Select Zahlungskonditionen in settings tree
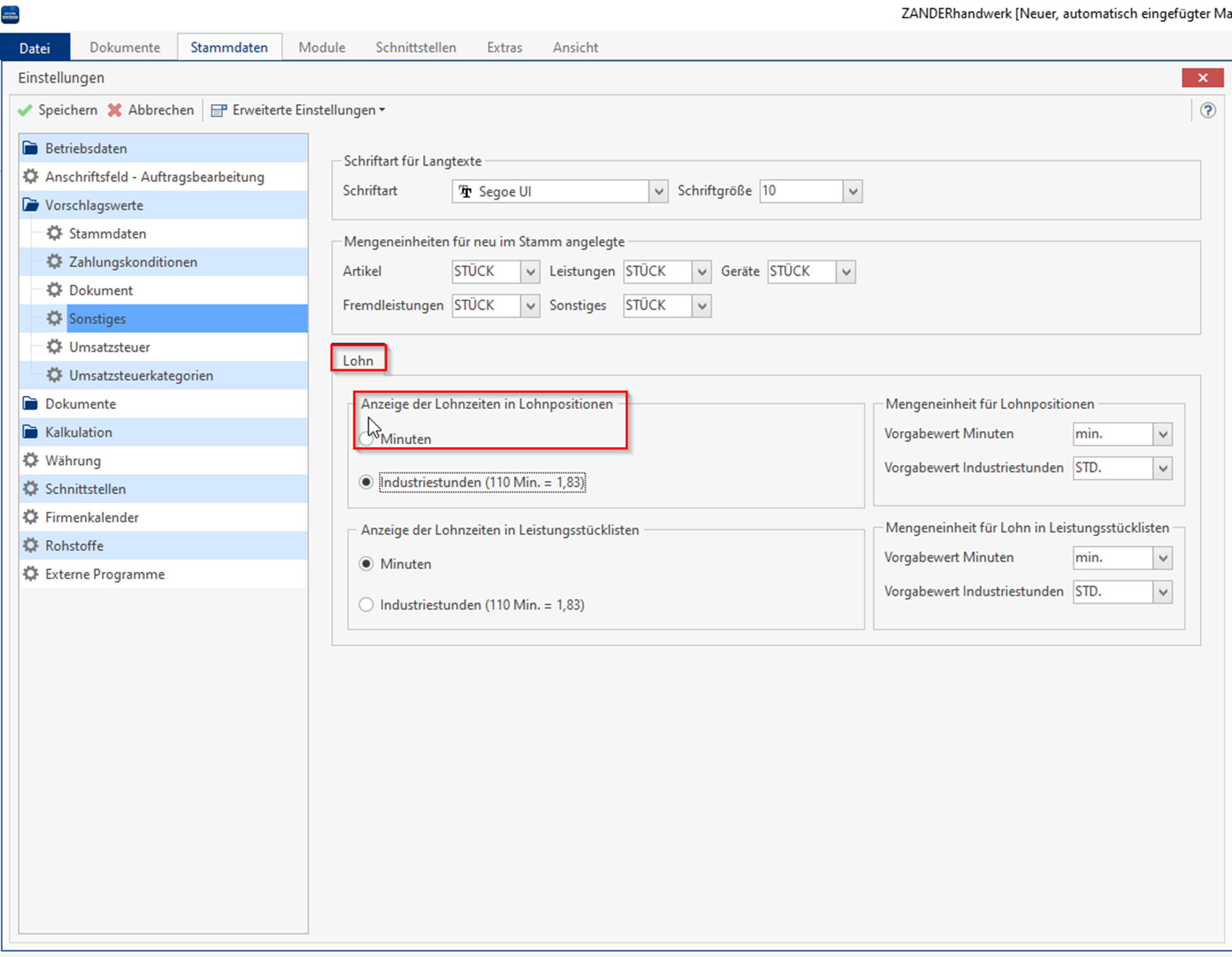 pyautogui.click(x=133, y=262)
